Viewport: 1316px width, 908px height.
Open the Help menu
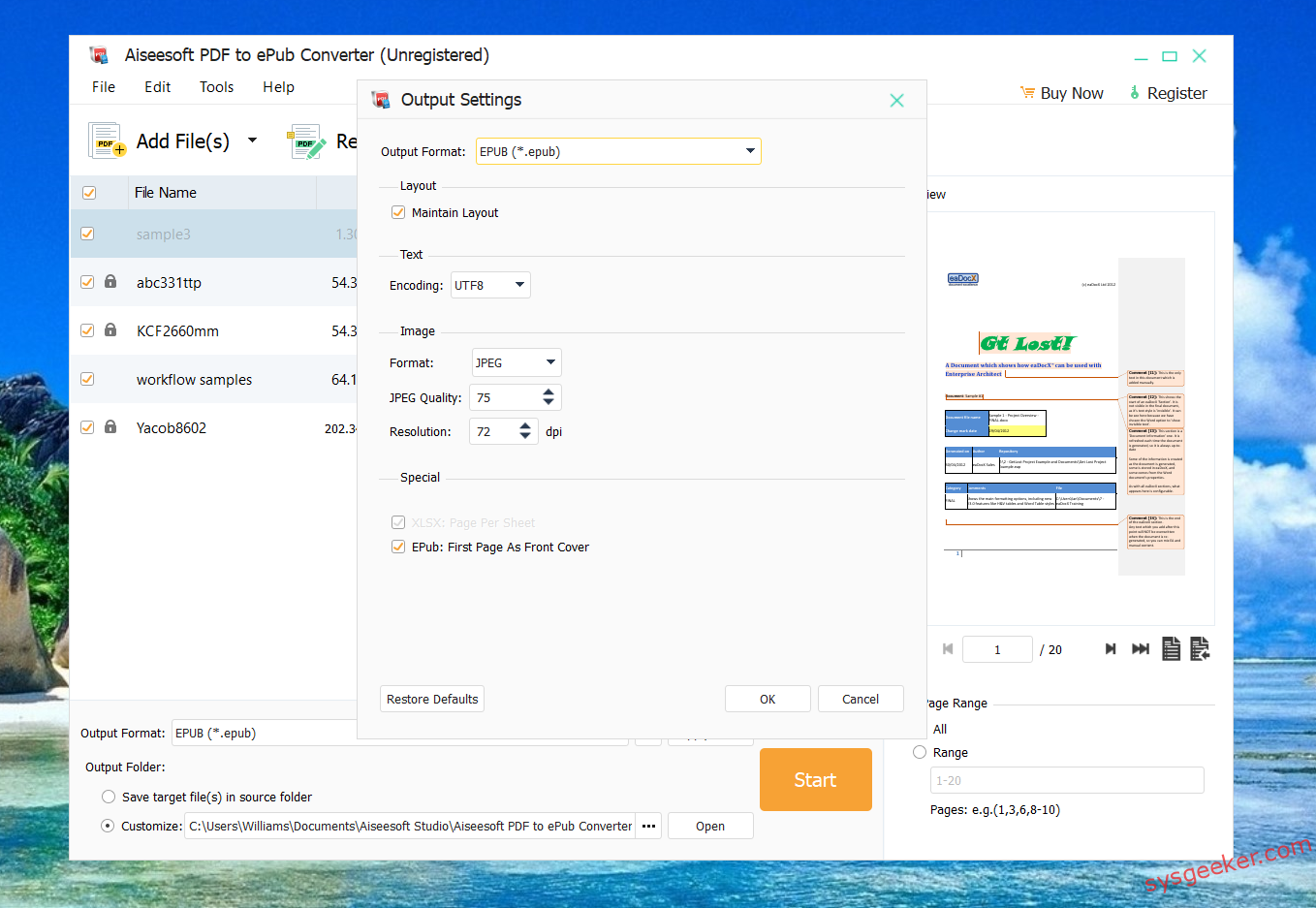(x=278, y=87)
